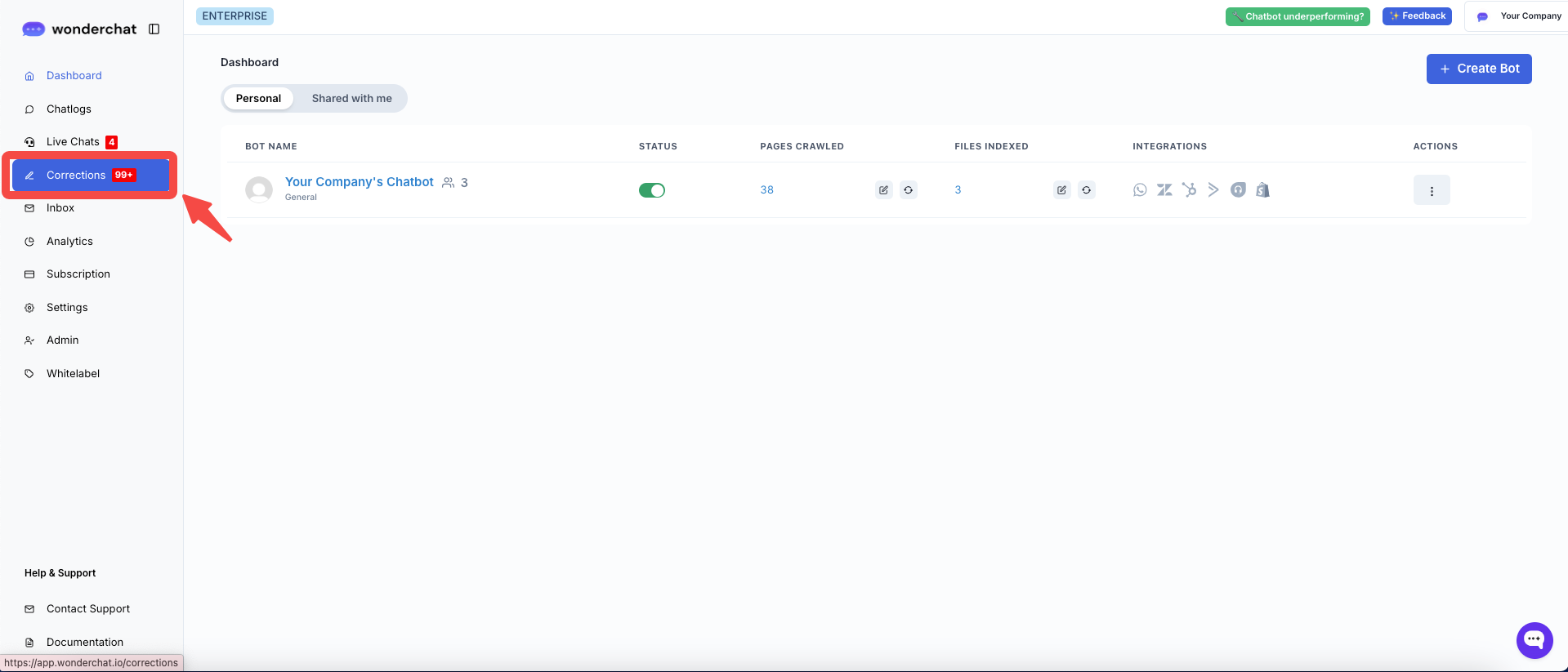Screen dimensions: 1568x672
Task: Collapse the sidebar using the panel icon
Action: point(154,29)
